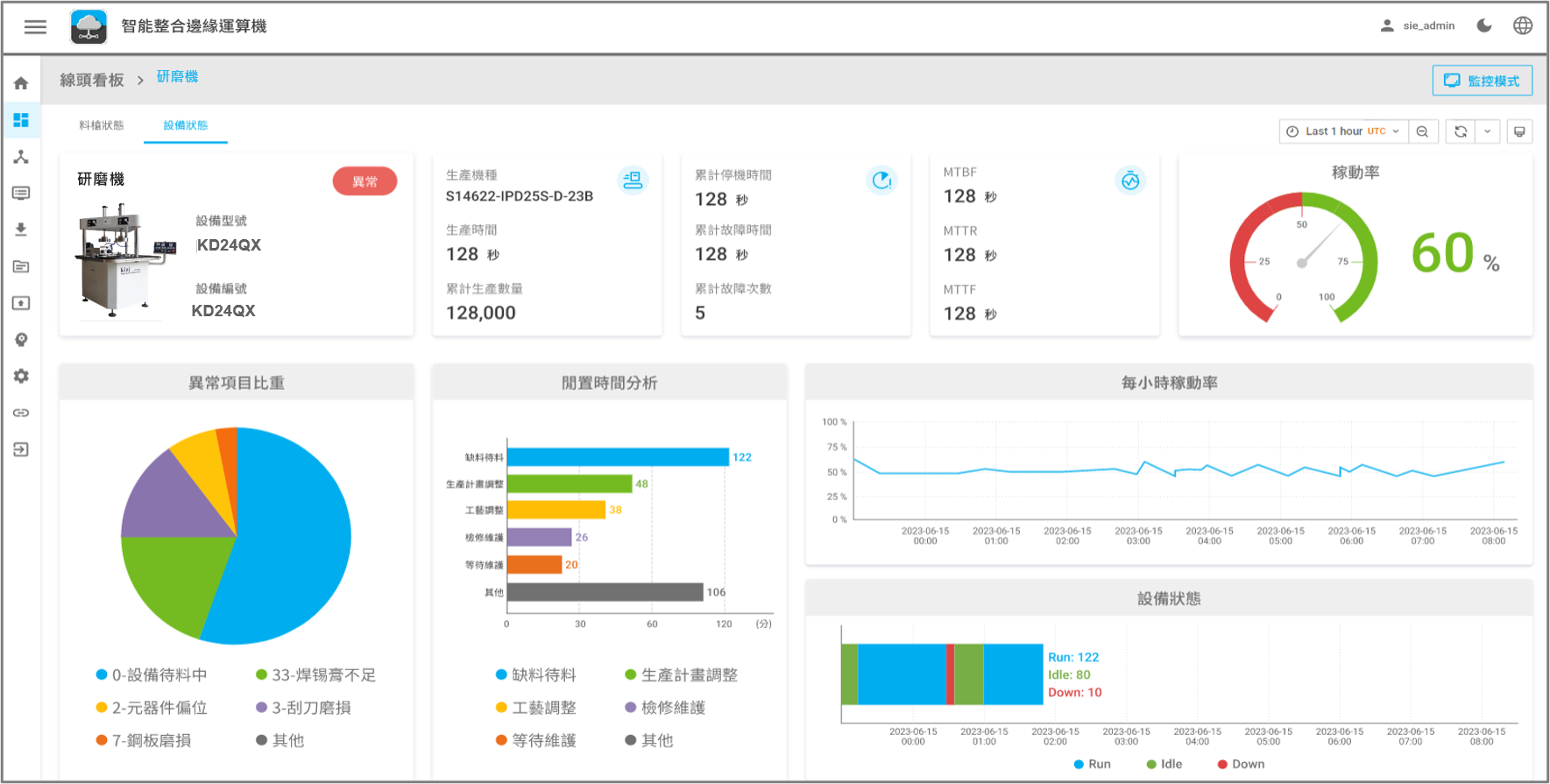Toggle the Idle legend item
Image resolution: width=1550 pixels, height=784 pixels.
tap(1164, 764)
